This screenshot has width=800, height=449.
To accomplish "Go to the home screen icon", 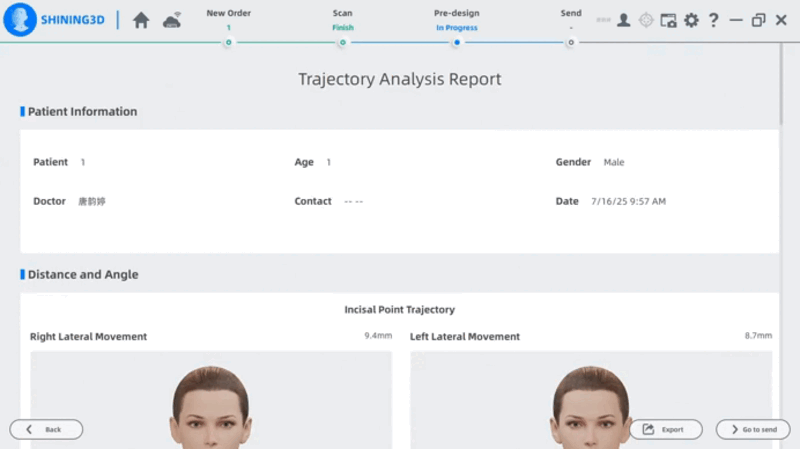I will coord(141,20).
